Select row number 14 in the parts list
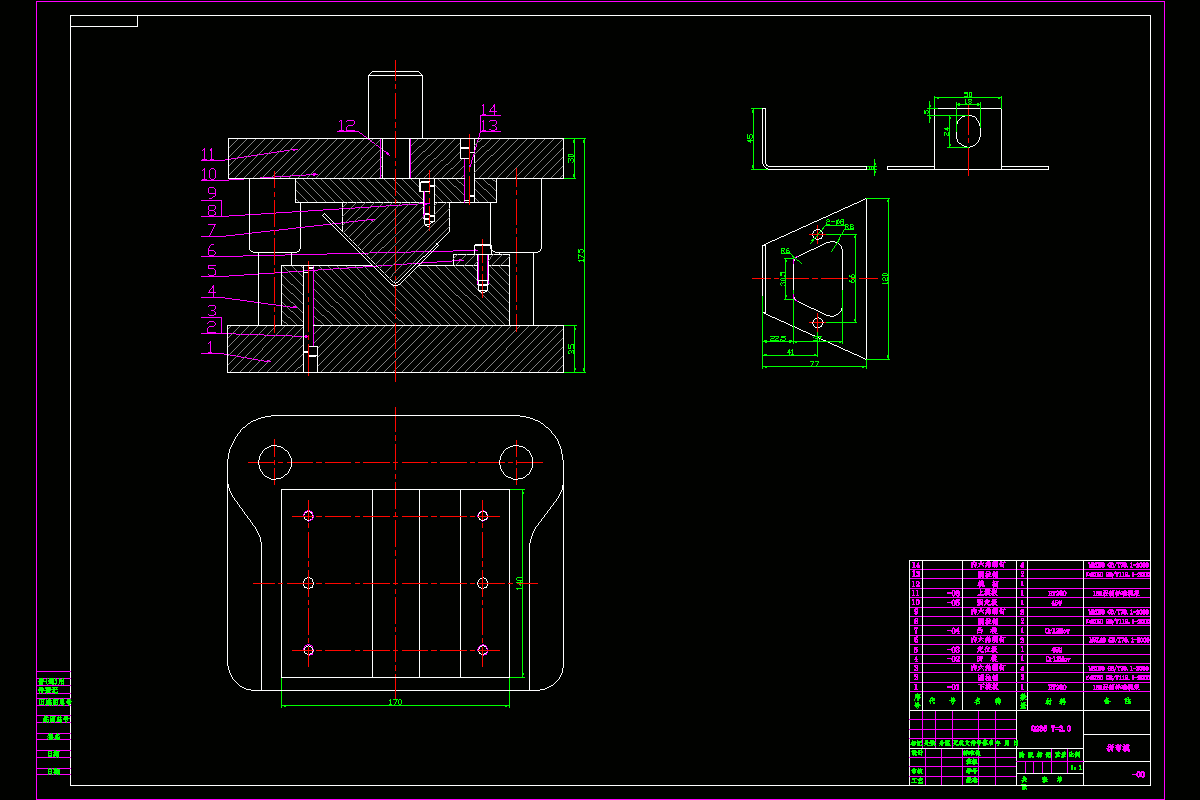 [x=916, y=565]
